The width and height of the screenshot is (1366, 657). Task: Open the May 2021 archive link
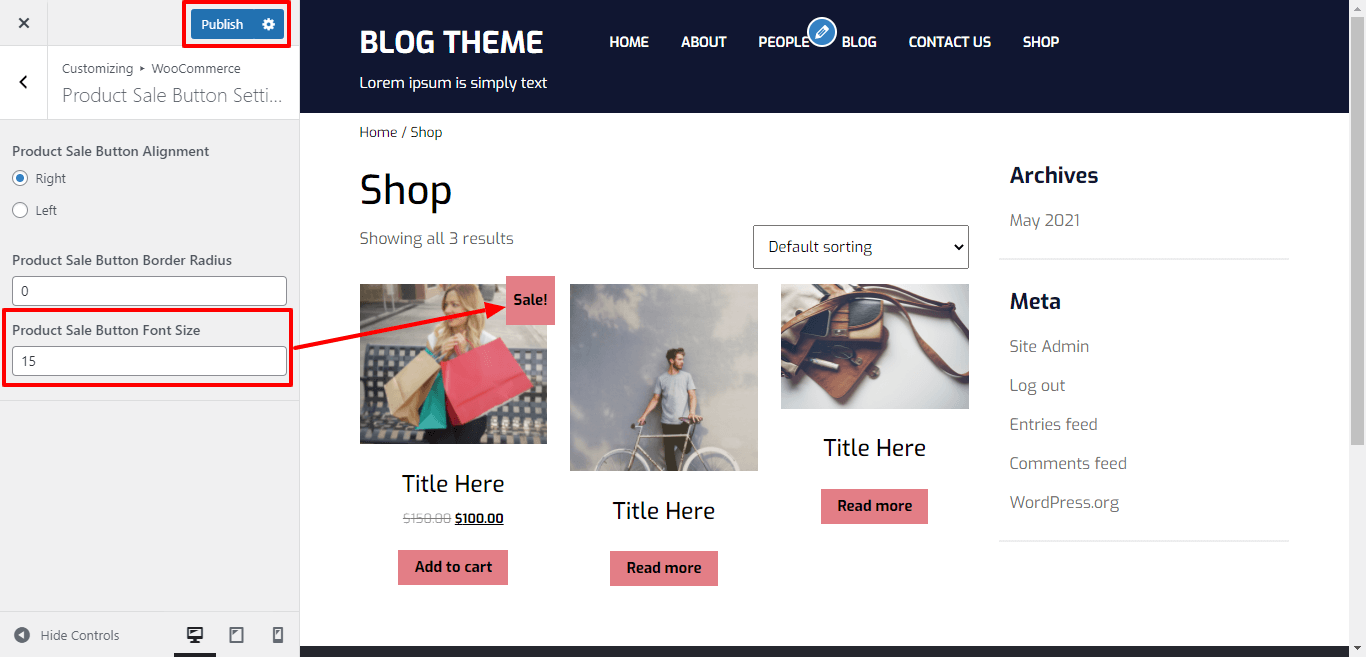click(1045, 220)
